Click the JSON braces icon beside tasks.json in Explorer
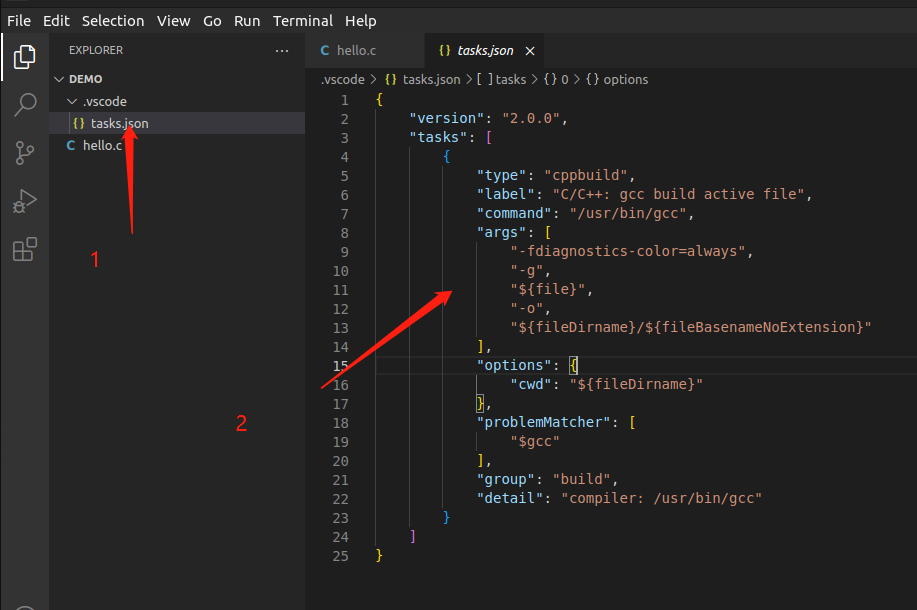 (x=78, y=123)
